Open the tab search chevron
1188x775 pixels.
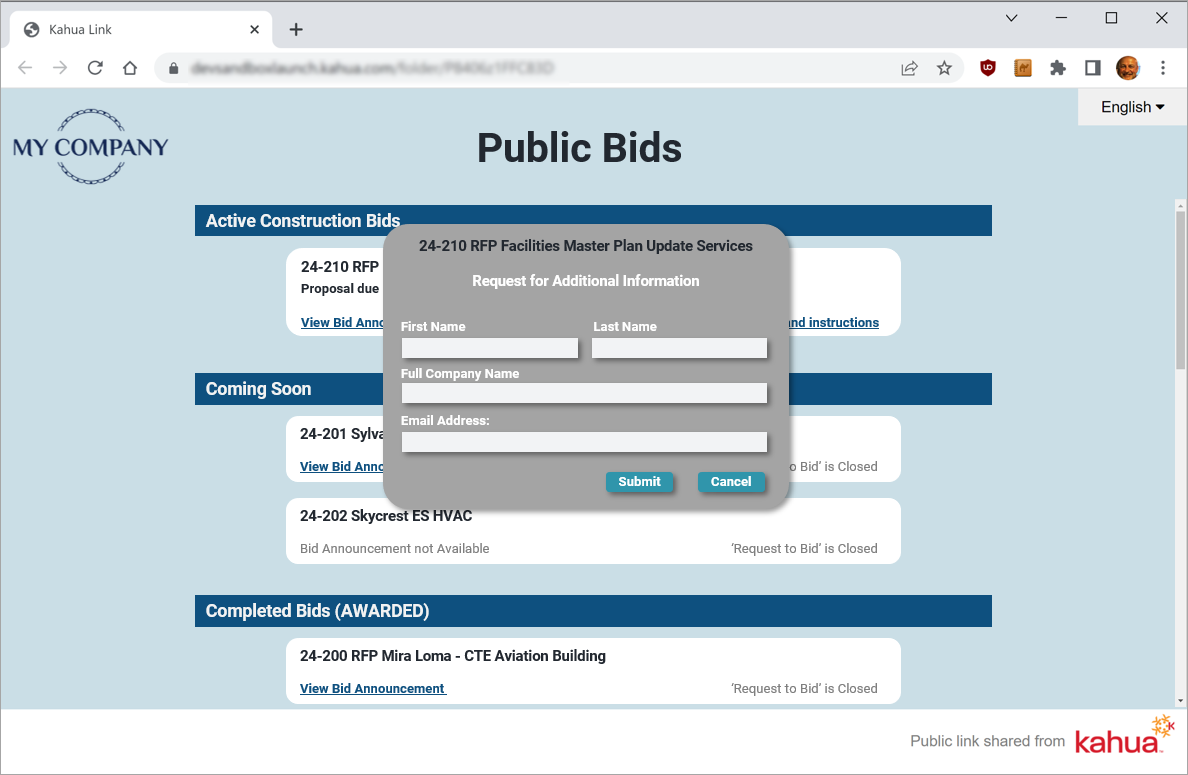coord(1011,18)
